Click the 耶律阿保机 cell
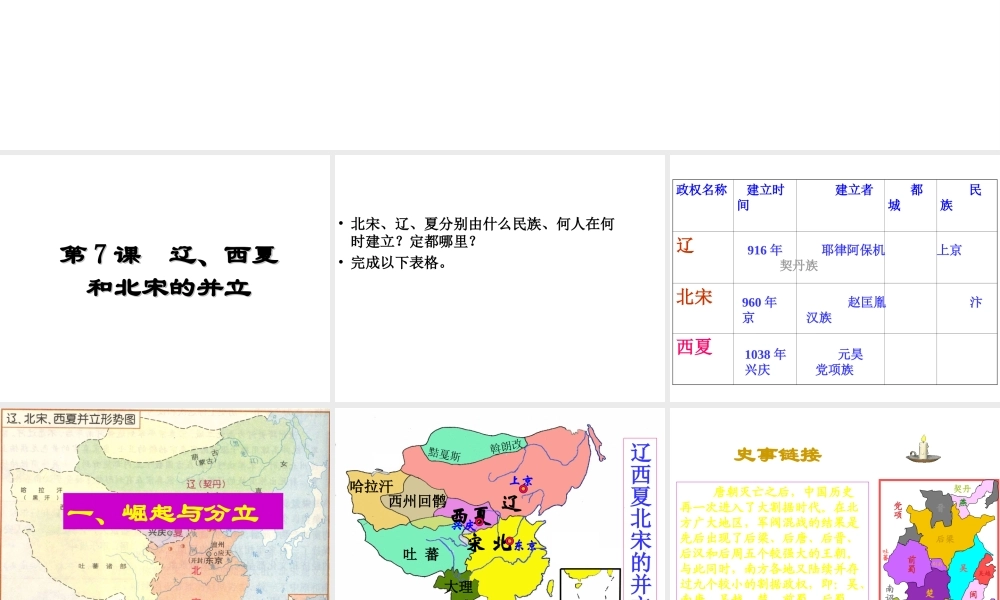 click(853, 250)
